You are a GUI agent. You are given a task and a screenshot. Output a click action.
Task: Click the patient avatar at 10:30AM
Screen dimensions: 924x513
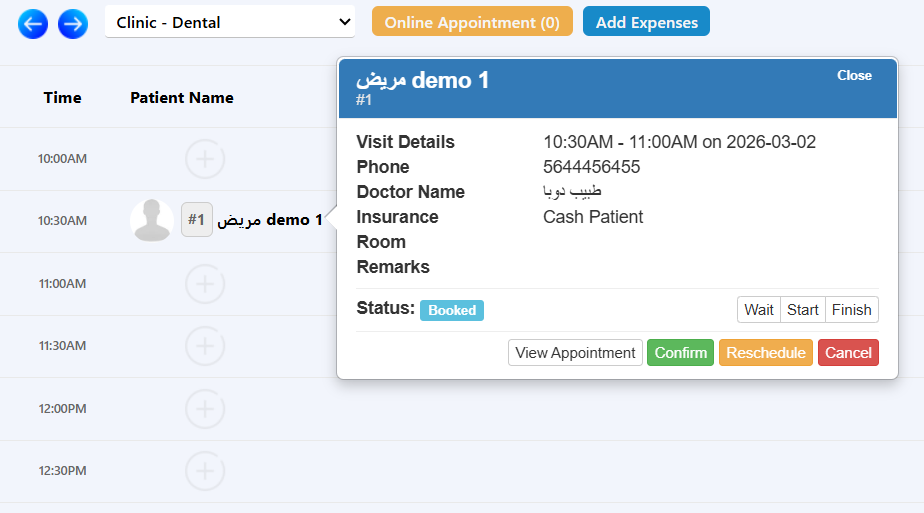click(x=152, y=220)
